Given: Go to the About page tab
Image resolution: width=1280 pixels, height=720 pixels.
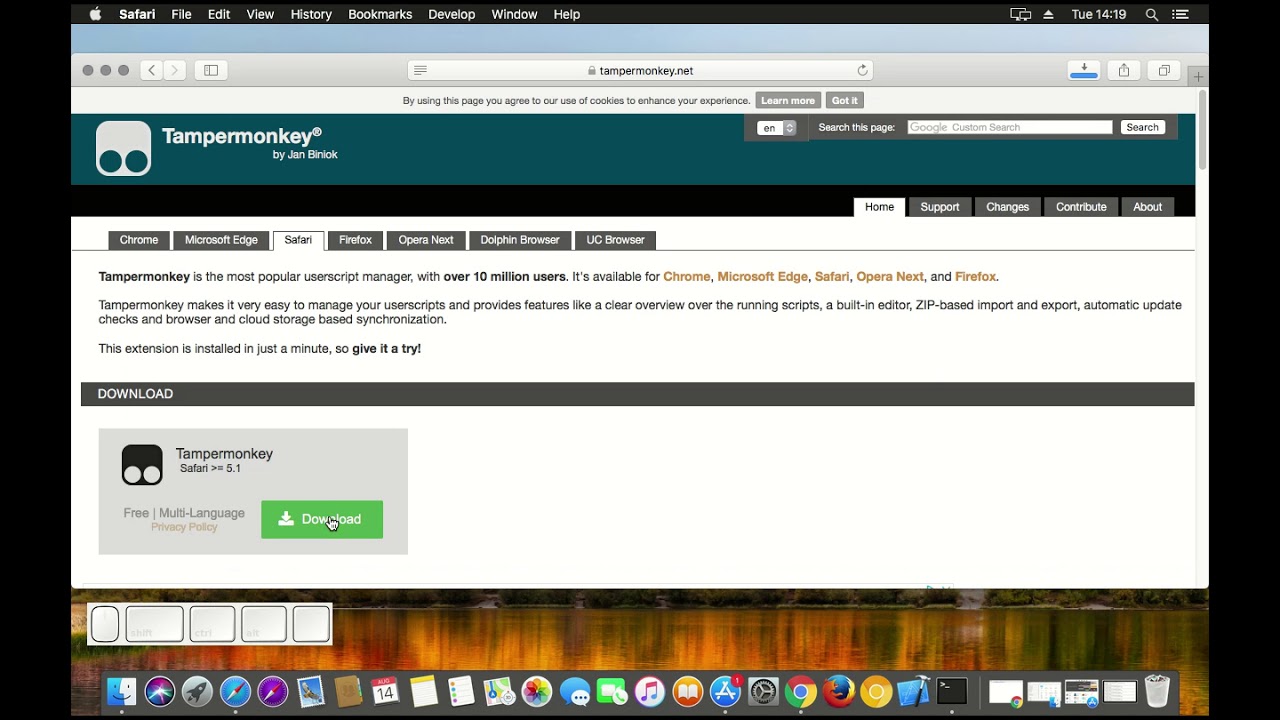Looking at the screenshot, I should (1147, 207).
